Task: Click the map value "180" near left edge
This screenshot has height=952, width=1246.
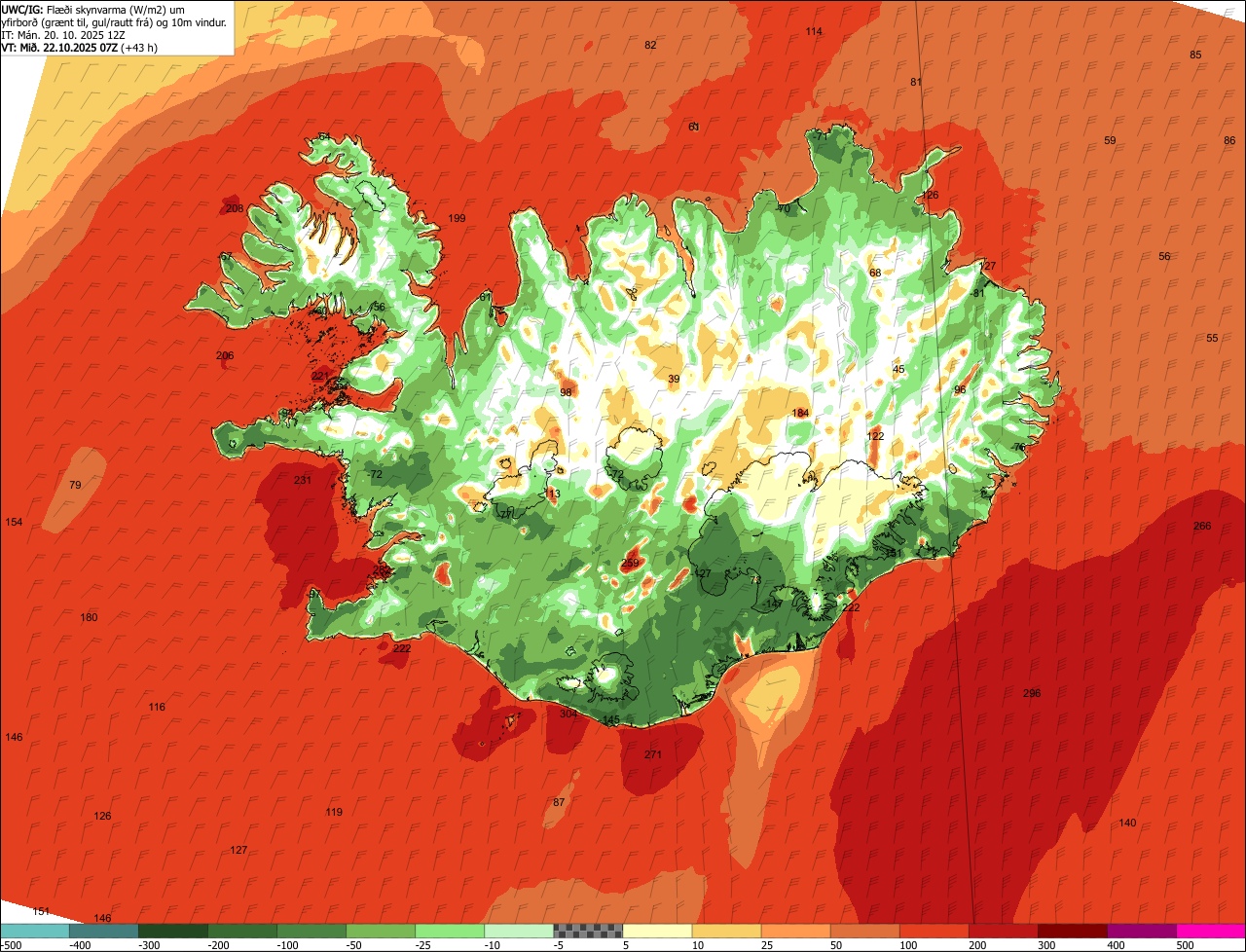Action: (x=89, y=617)
